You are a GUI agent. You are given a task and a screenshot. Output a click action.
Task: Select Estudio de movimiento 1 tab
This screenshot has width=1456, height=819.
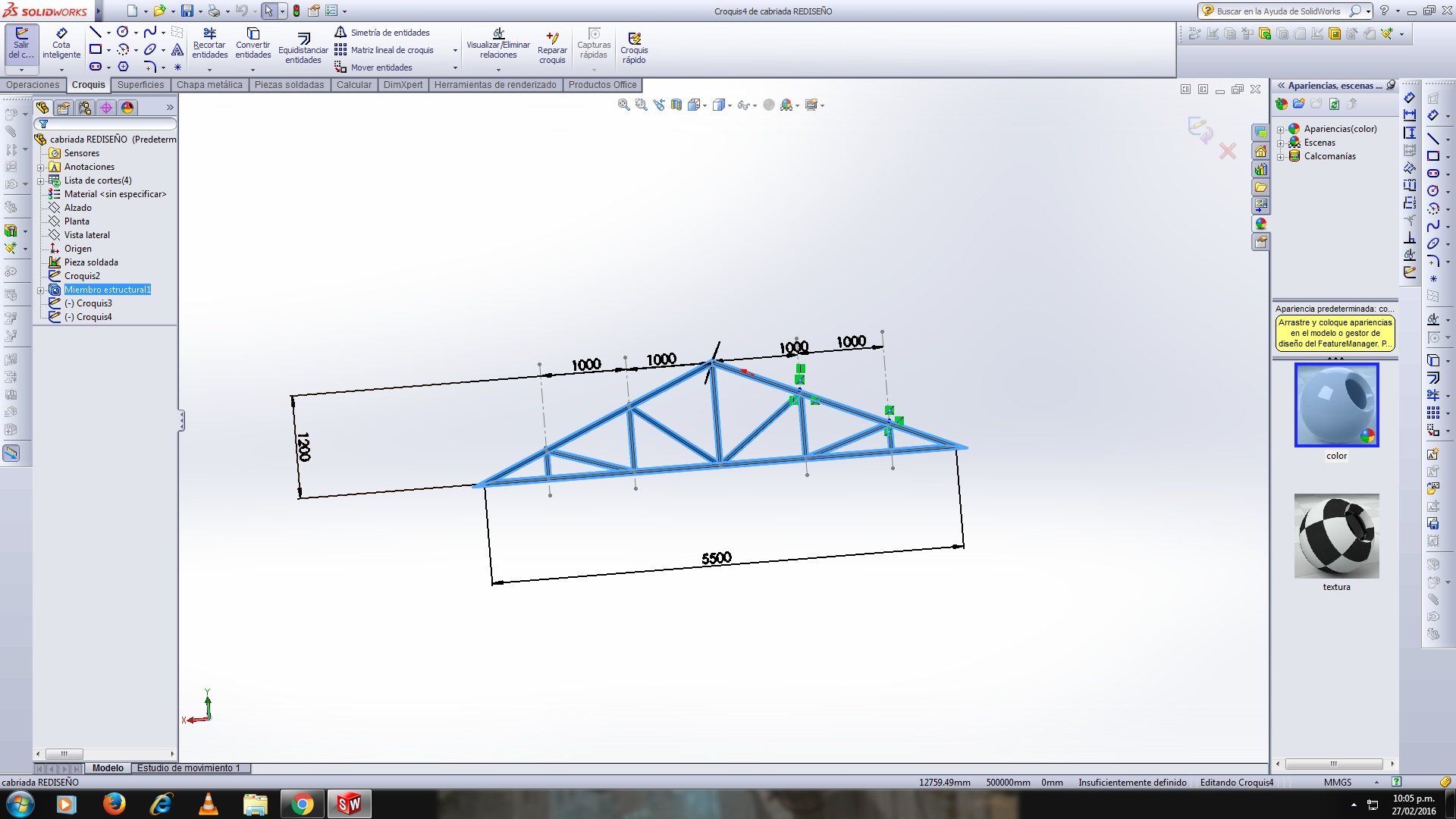coord(188,768)
